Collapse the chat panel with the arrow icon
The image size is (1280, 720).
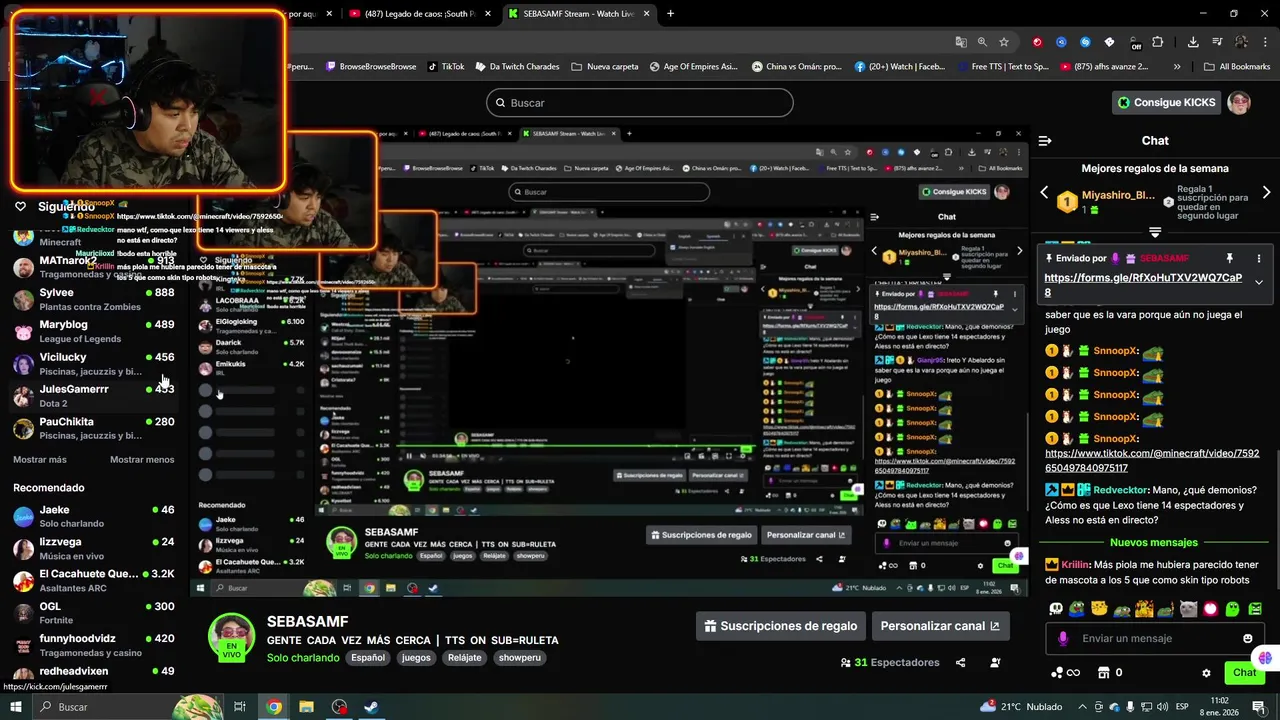click(1044, 141)
